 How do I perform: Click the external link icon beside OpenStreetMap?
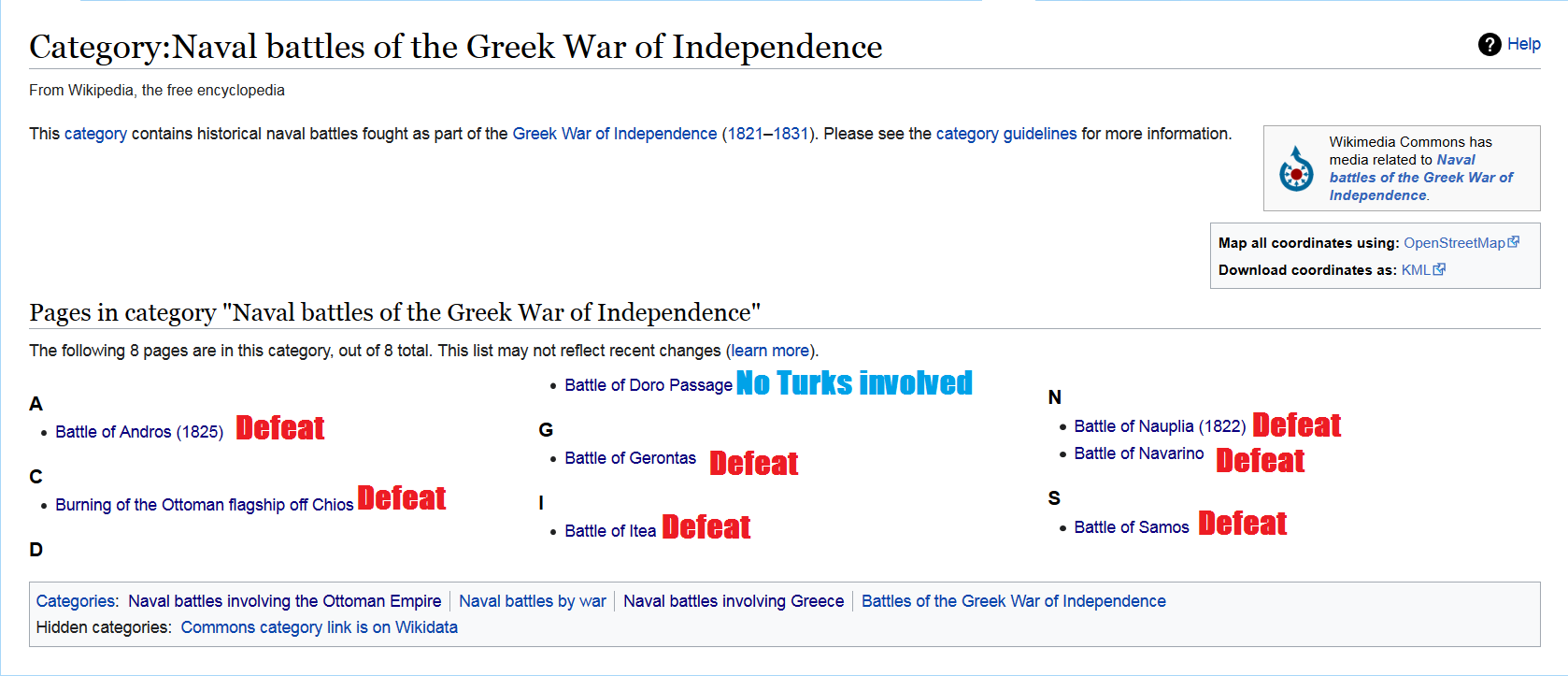pos(1514,242)
